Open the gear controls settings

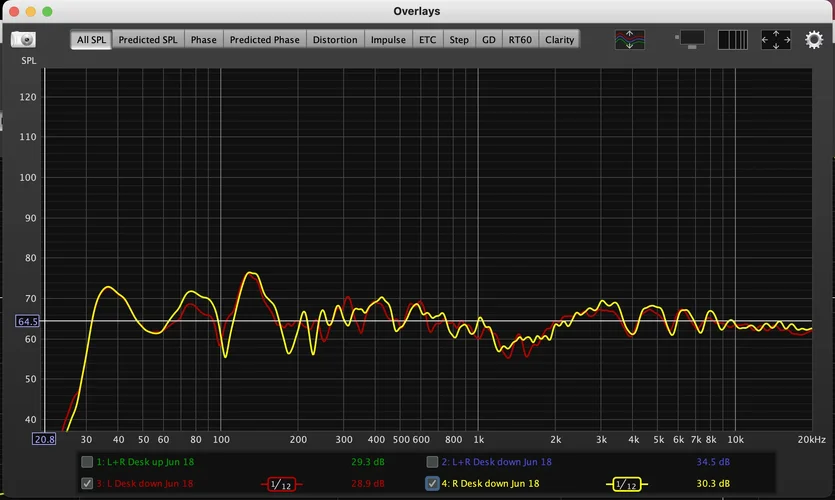click(x=814, y=40)
